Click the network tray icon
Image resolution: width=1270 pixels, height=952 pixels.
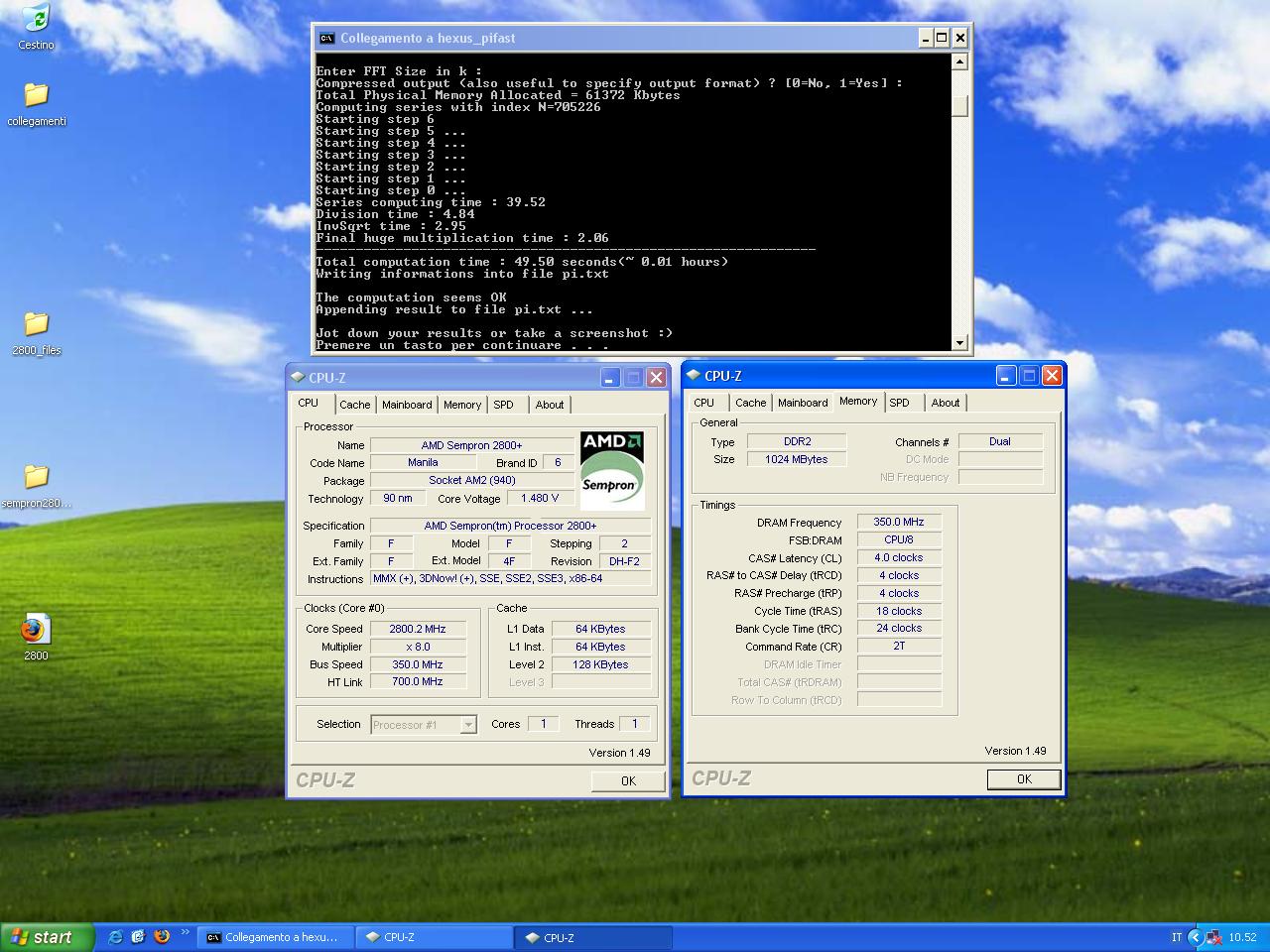1212,937
